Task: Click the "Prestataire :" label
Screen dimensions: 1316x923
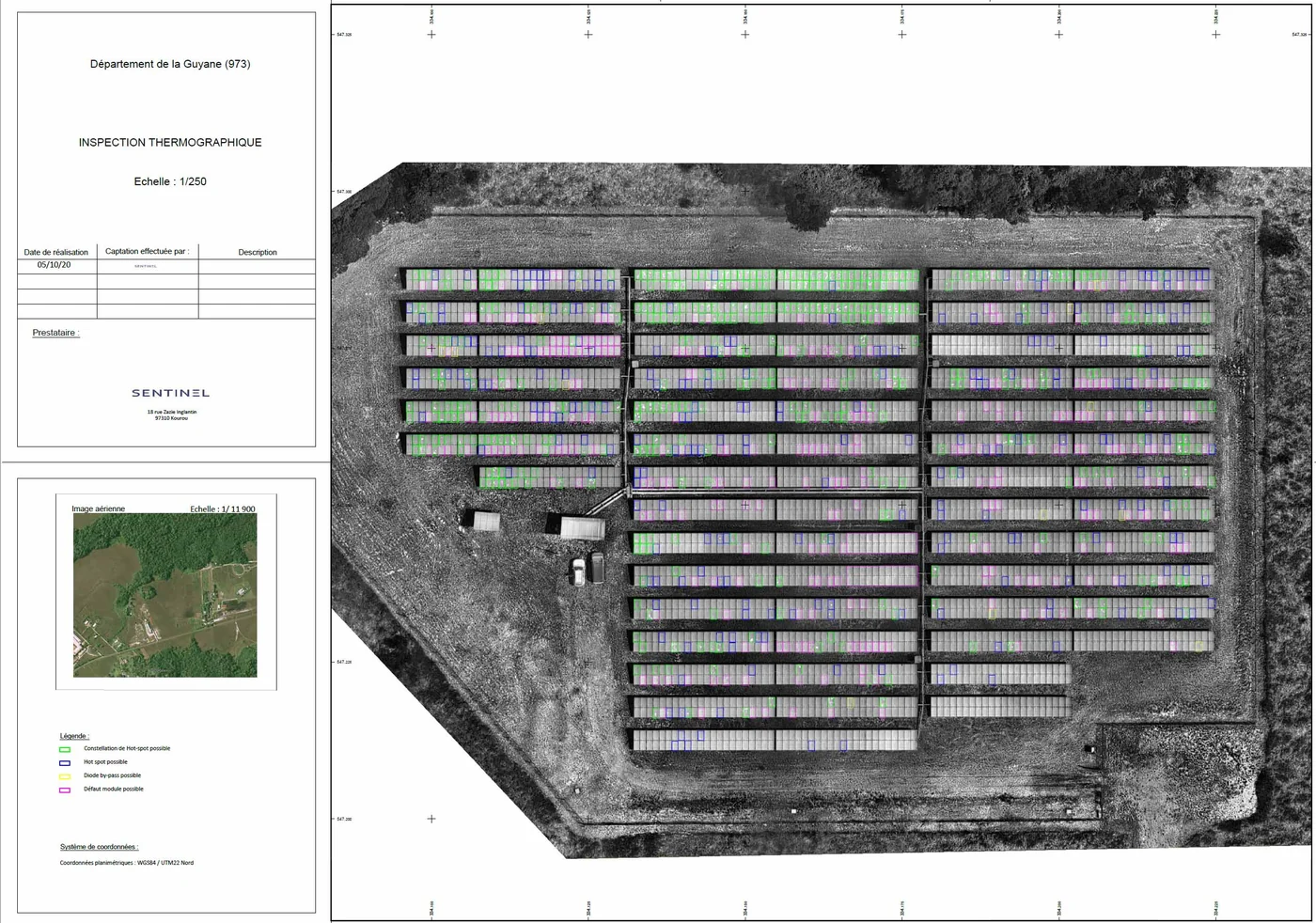Action: click(55, 333)
